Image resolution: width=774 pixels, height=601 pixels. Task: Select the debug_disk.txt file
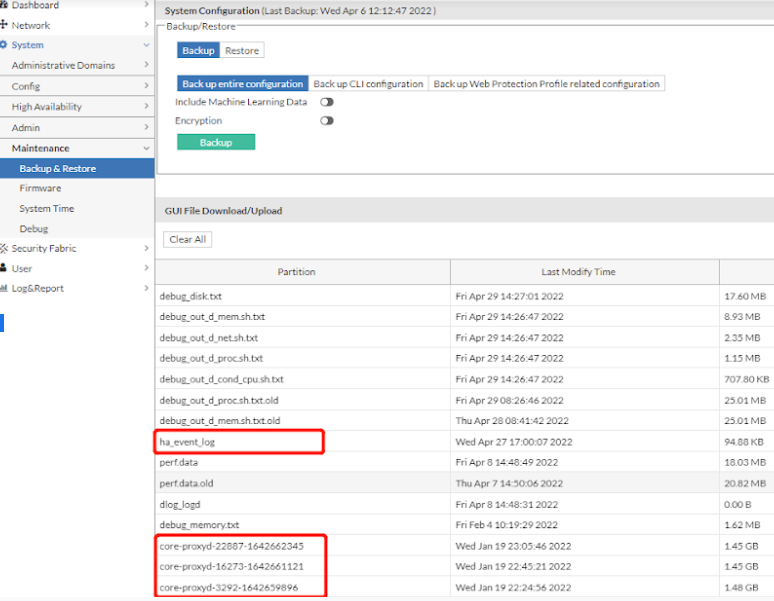coord(191,296)
